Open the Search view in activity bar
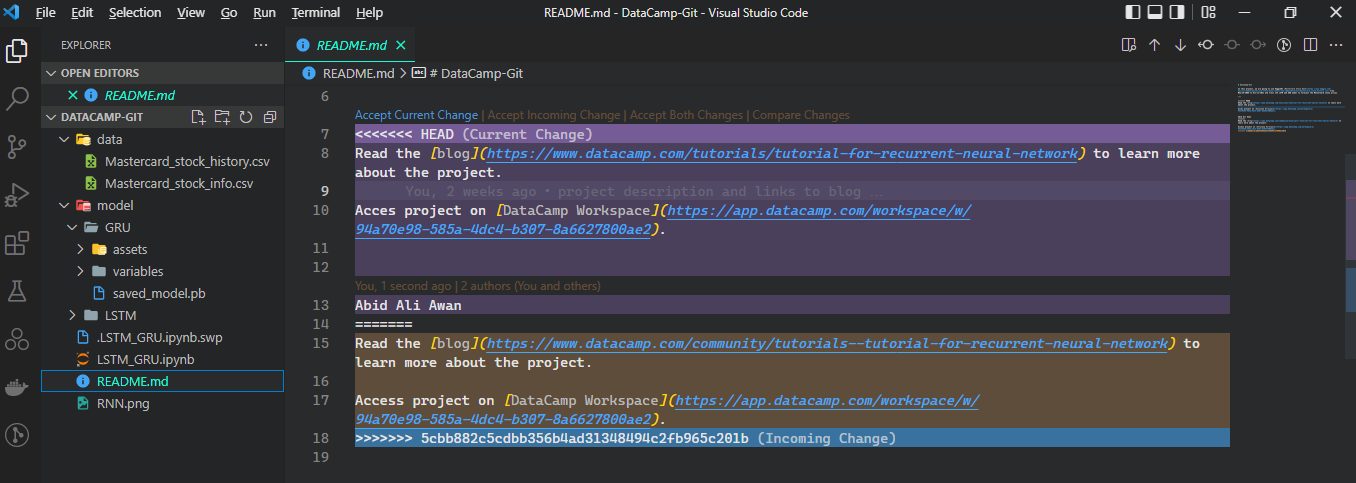The height and width of the screenshot is (483, 1356). point(17,98)
